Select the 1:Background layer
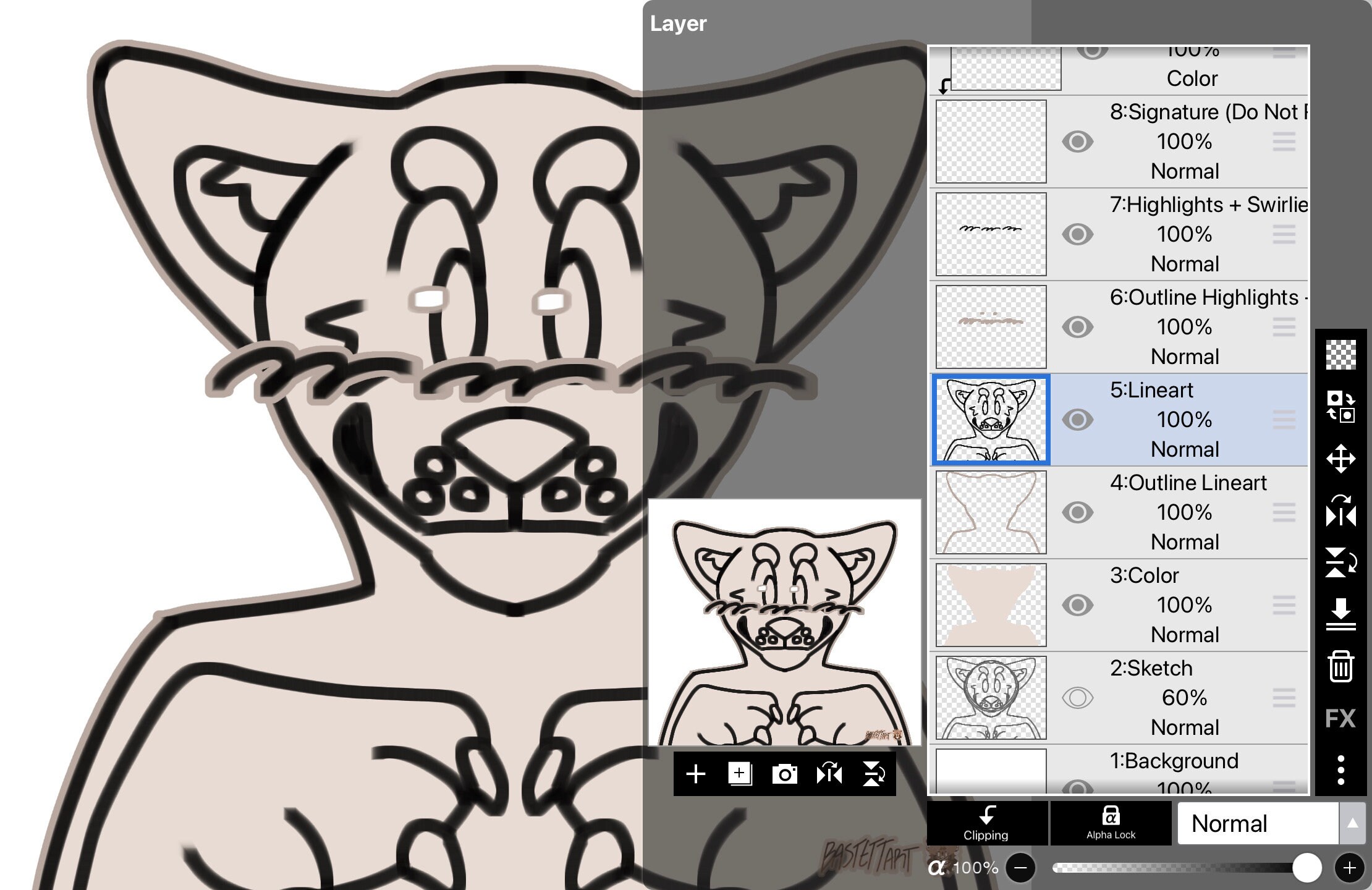 (1119, 769)
